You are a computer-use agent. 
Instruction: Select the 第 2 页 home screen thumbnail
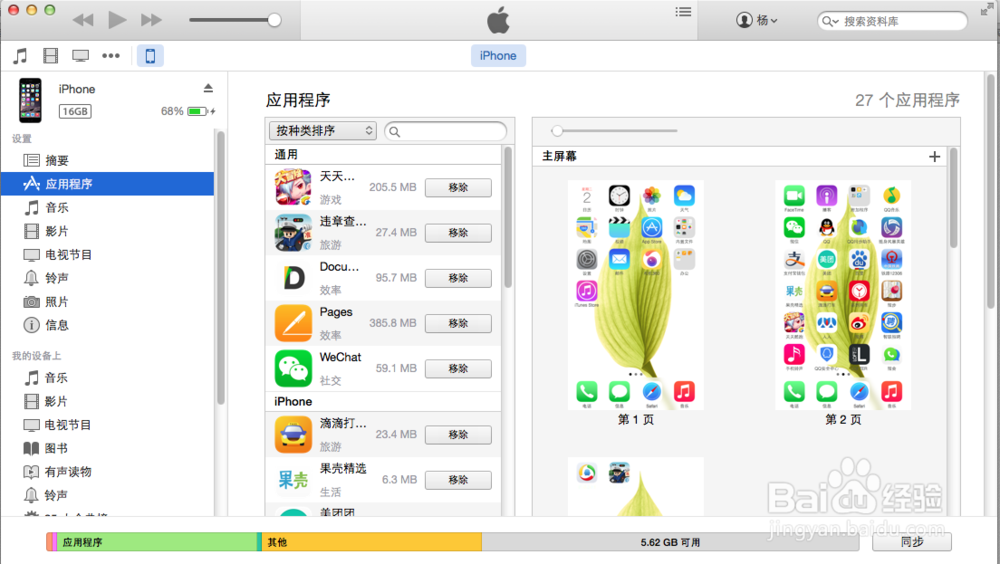[843, 295]
